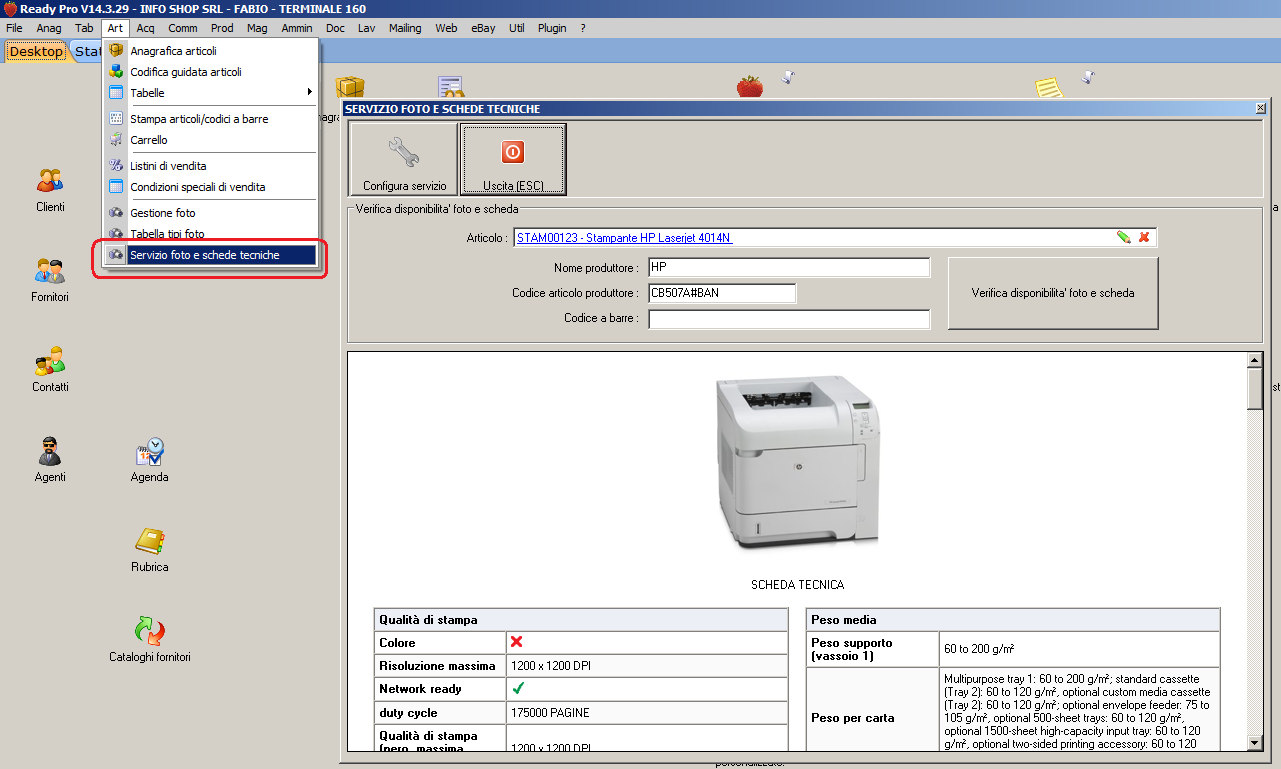Image resolution: width=1281 pixels, height=769 pixels.
Task: Click the Tabelle table icon
Action: pyautogui.click(x=116, y=93)
